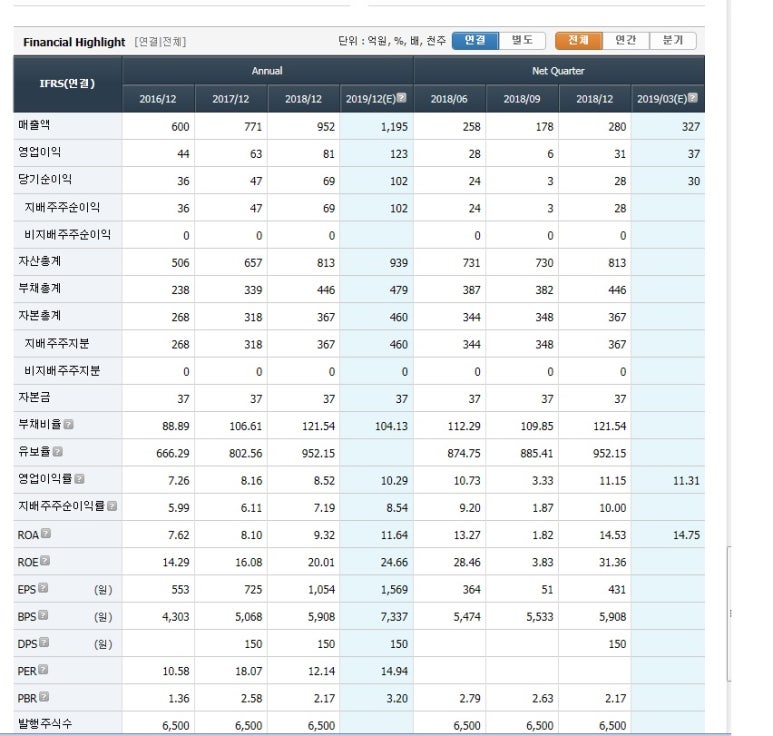Click the 3.20 PBR estimate value

tap(397, 698)
